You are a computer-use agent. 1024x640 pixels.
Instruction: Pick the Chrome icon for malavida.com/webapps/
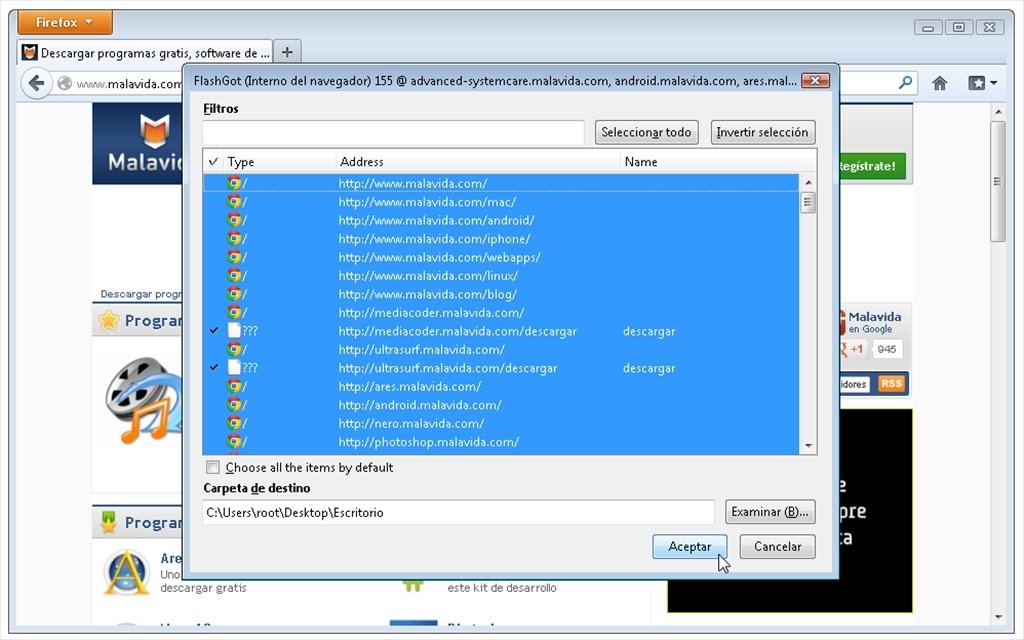pos(234,257)
